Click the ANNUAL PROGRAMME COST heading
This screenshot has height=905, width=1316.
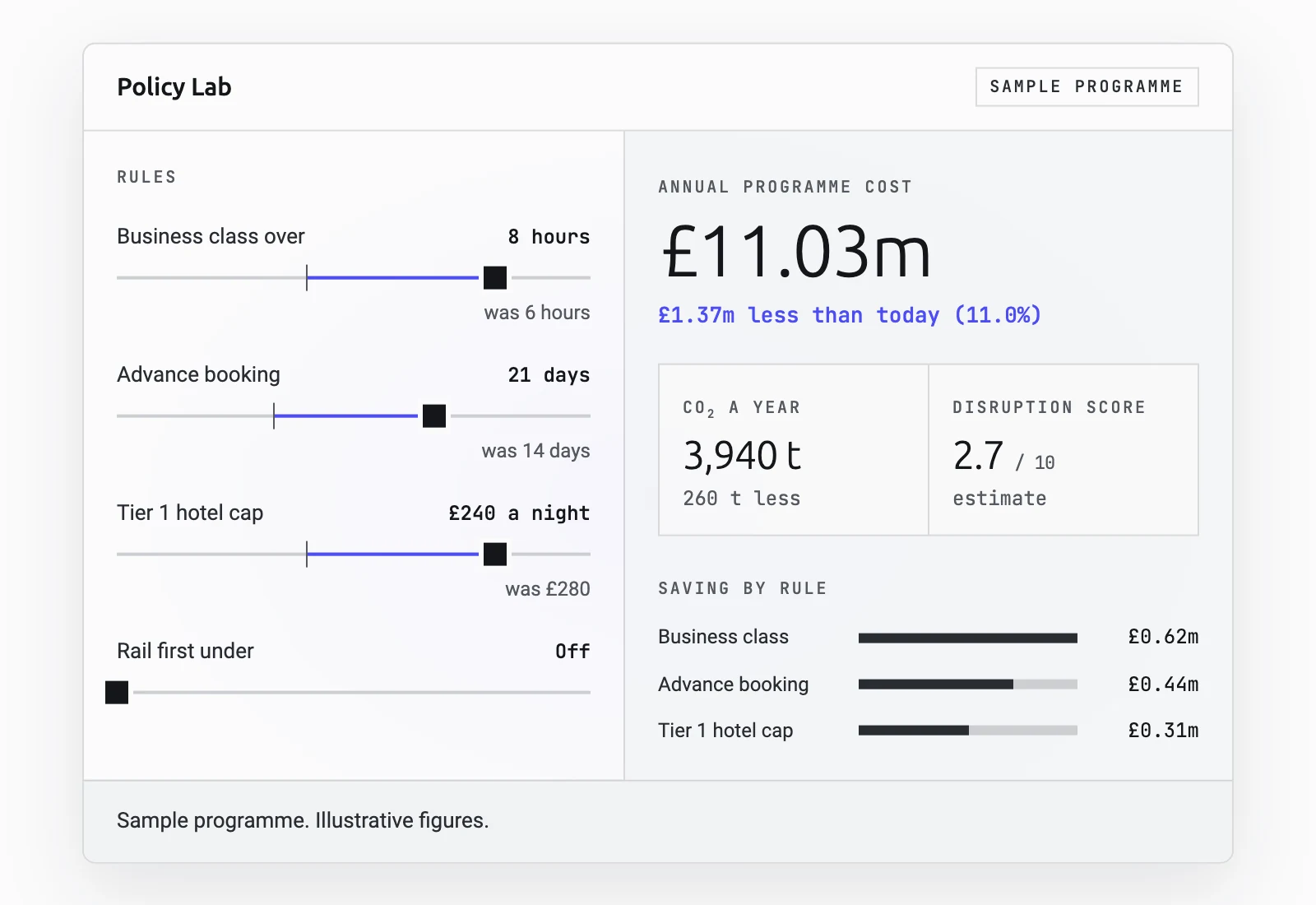click(x=785, y=187)
